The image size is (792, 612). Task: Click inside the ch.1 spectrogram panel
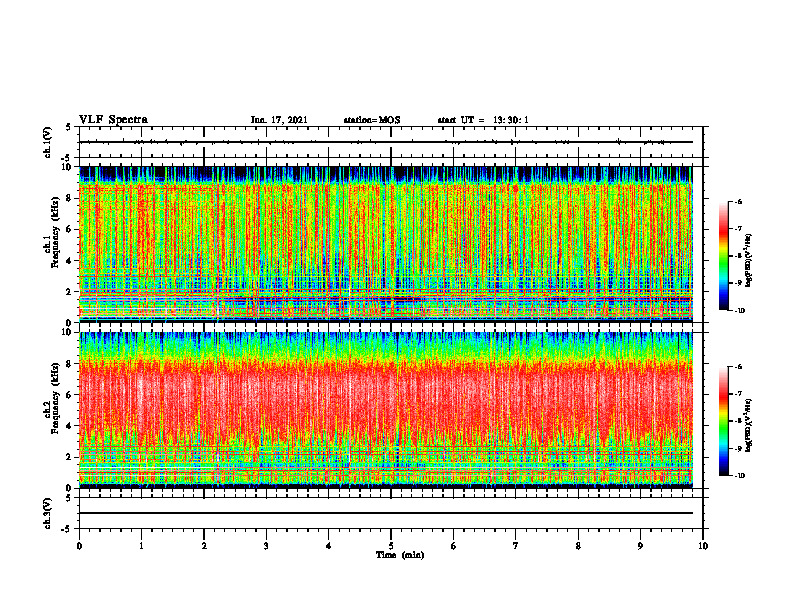click(386, 244)
